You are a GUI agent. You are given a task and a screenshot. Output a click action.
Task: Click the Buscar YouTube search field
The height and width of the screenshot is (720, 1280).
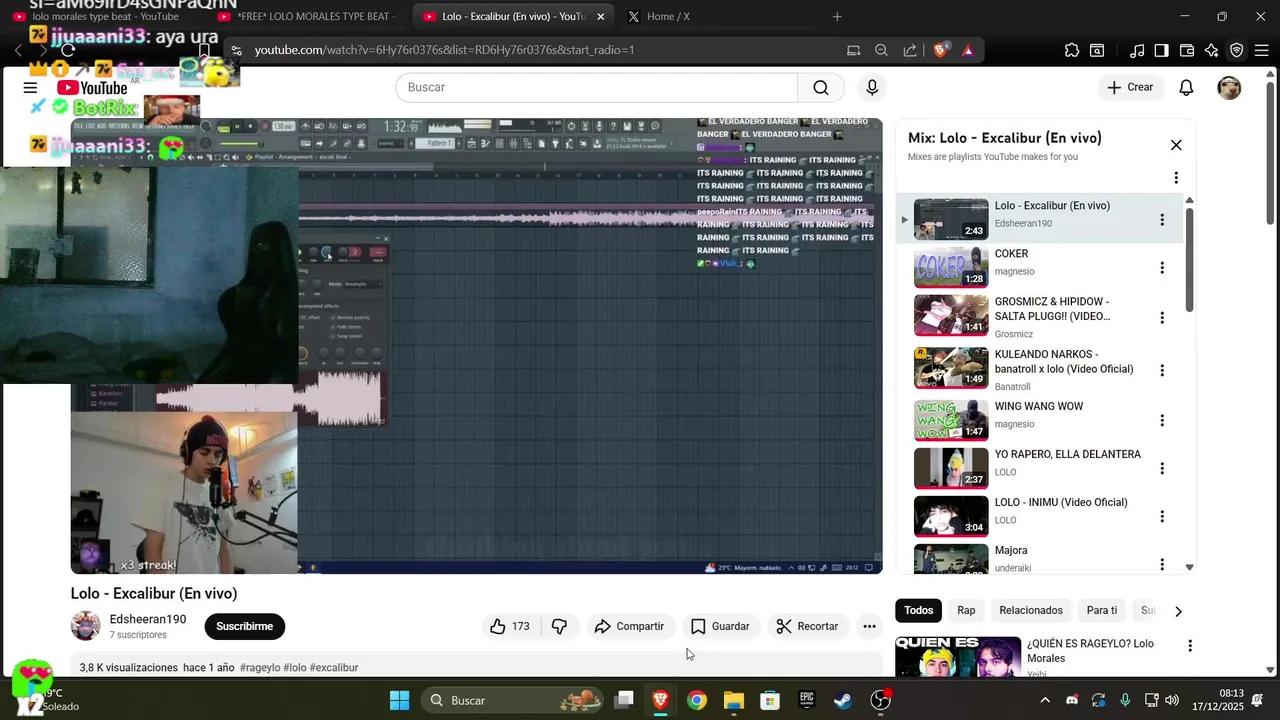coord(596,88)
